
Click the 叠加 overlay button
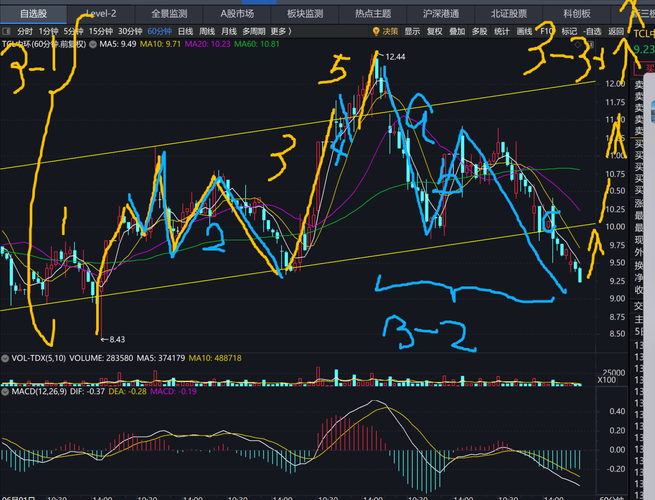coord(457,31)
